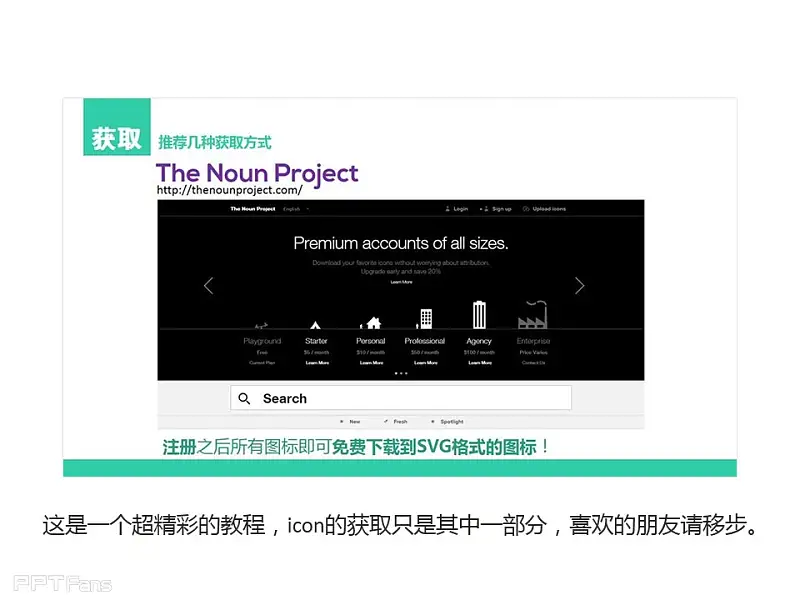Select the Enterprise factory icon
This screenshot has height=600, width=800.
coord(532,317)
